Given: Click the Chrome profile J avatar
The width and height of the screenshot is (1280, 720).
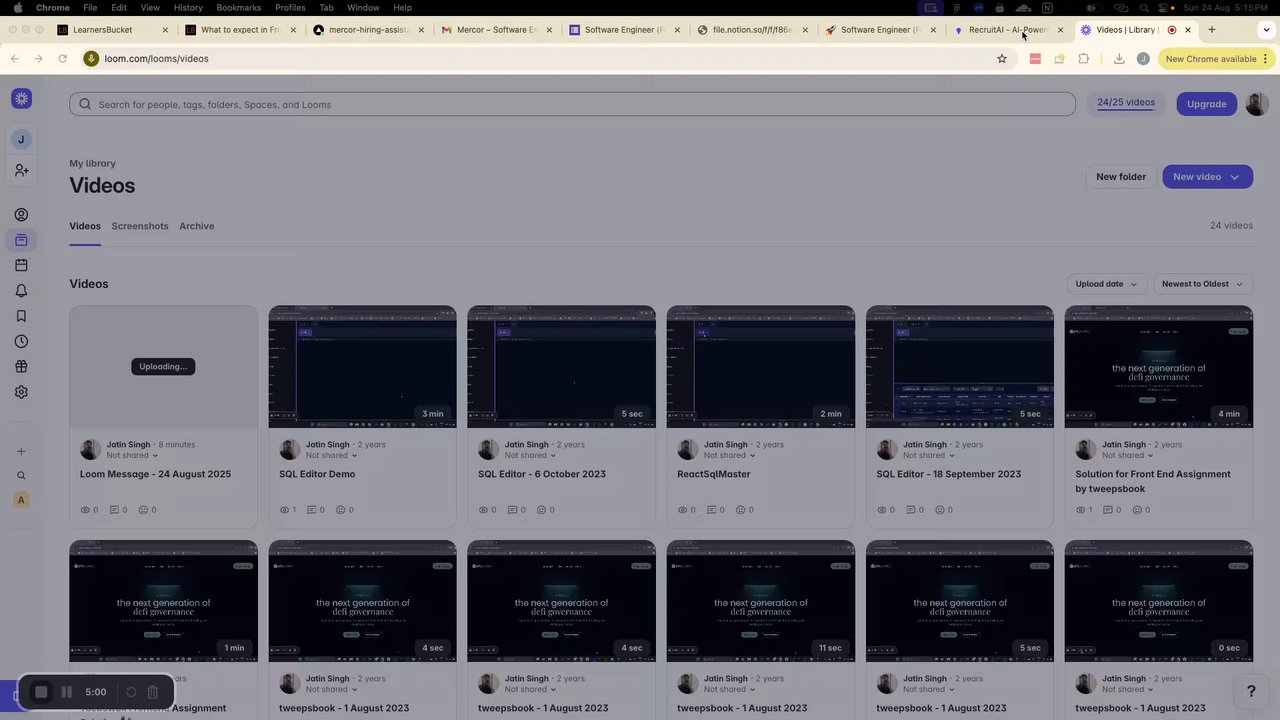Looking at the screenshot, I should pyautogui.click(x=1143, y=59).
